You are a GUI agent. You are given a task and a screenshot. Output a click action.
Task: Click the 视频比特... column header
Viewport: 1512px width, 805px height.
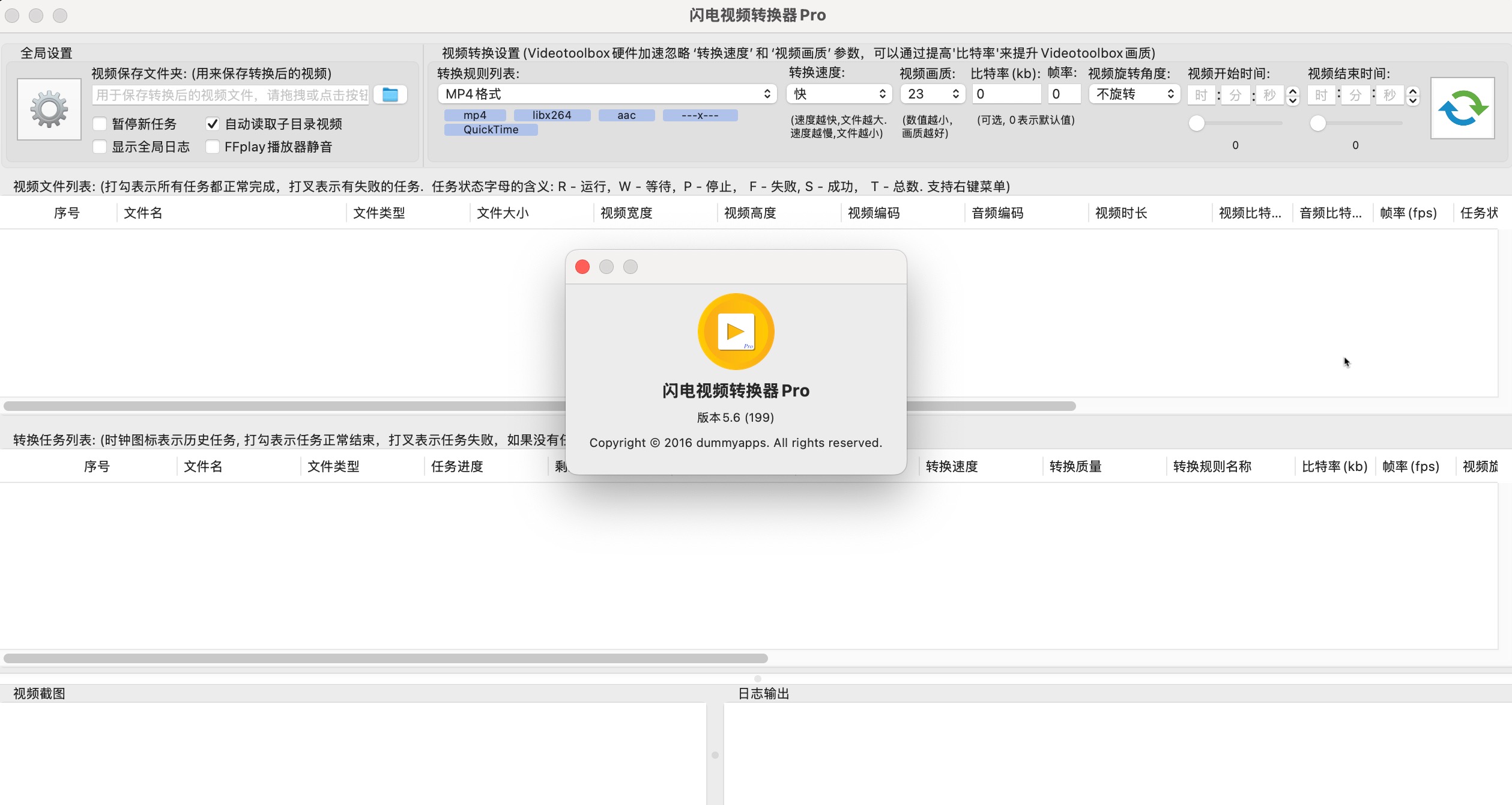[x=1252, y=213]
